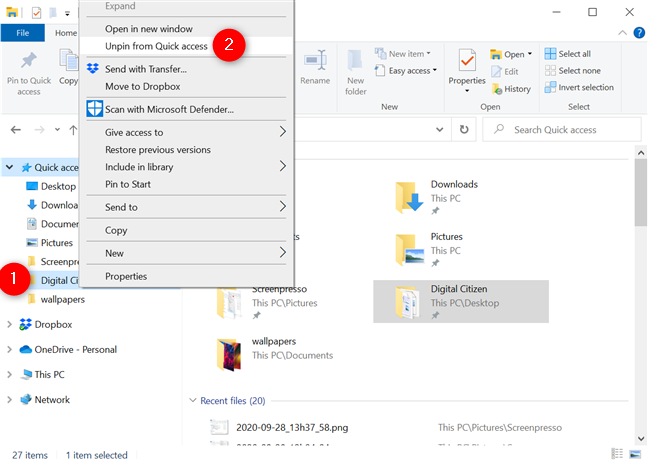Open the address bar history dropdown
This screenshot has height=464, width=648.
coord(440,130)
